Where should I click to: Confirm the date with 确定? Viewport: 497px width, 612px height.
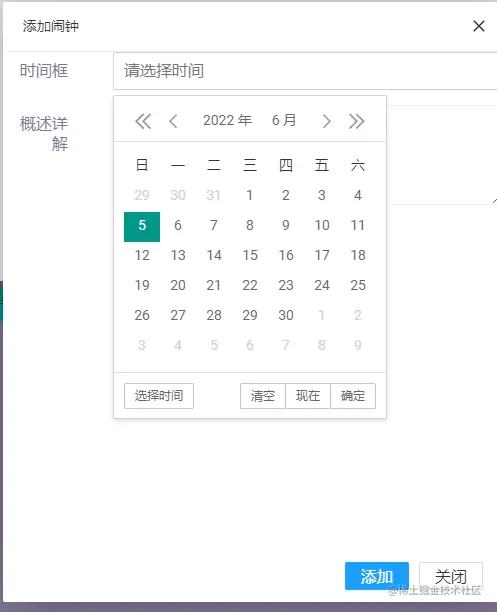click(x=353, y=396)
